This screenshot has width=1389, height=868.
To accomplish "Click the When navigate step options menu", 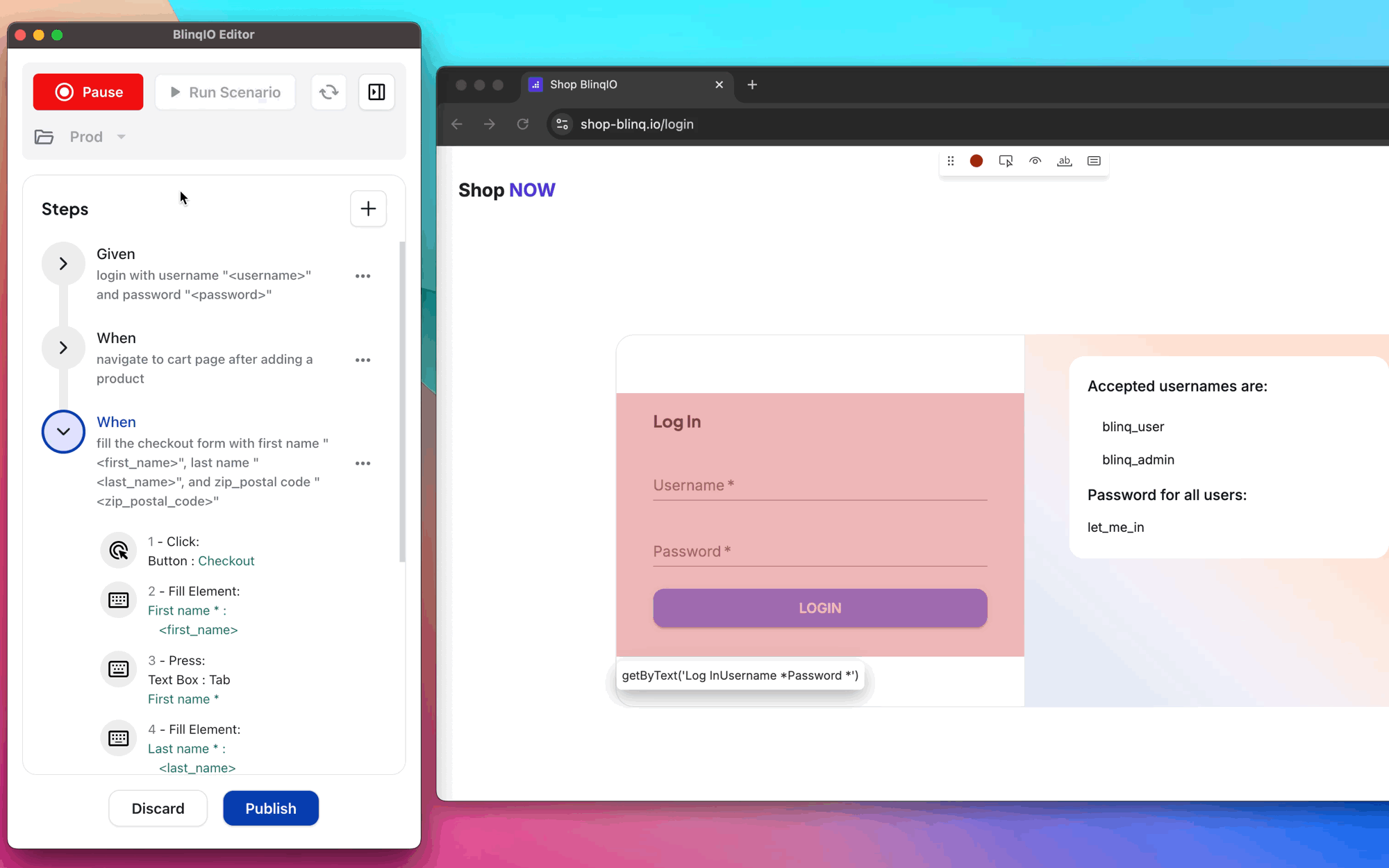I will pyautogui.click(x=363, y=358).
